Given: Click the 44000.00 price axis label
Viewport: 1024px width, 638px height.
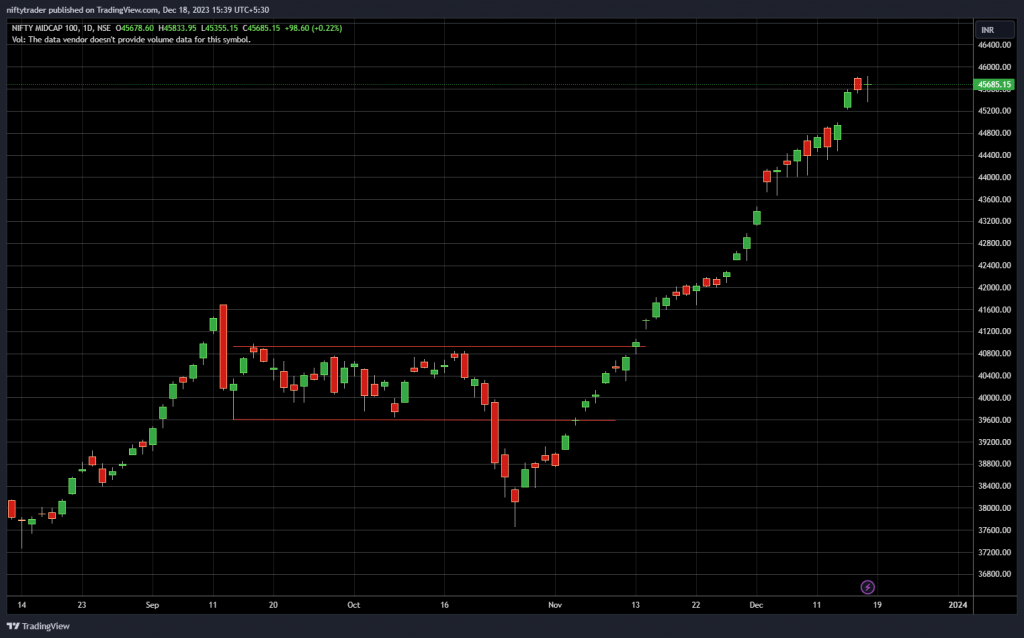Looking at the screenshot, I should pyautogui.click(x=995, y=177).
